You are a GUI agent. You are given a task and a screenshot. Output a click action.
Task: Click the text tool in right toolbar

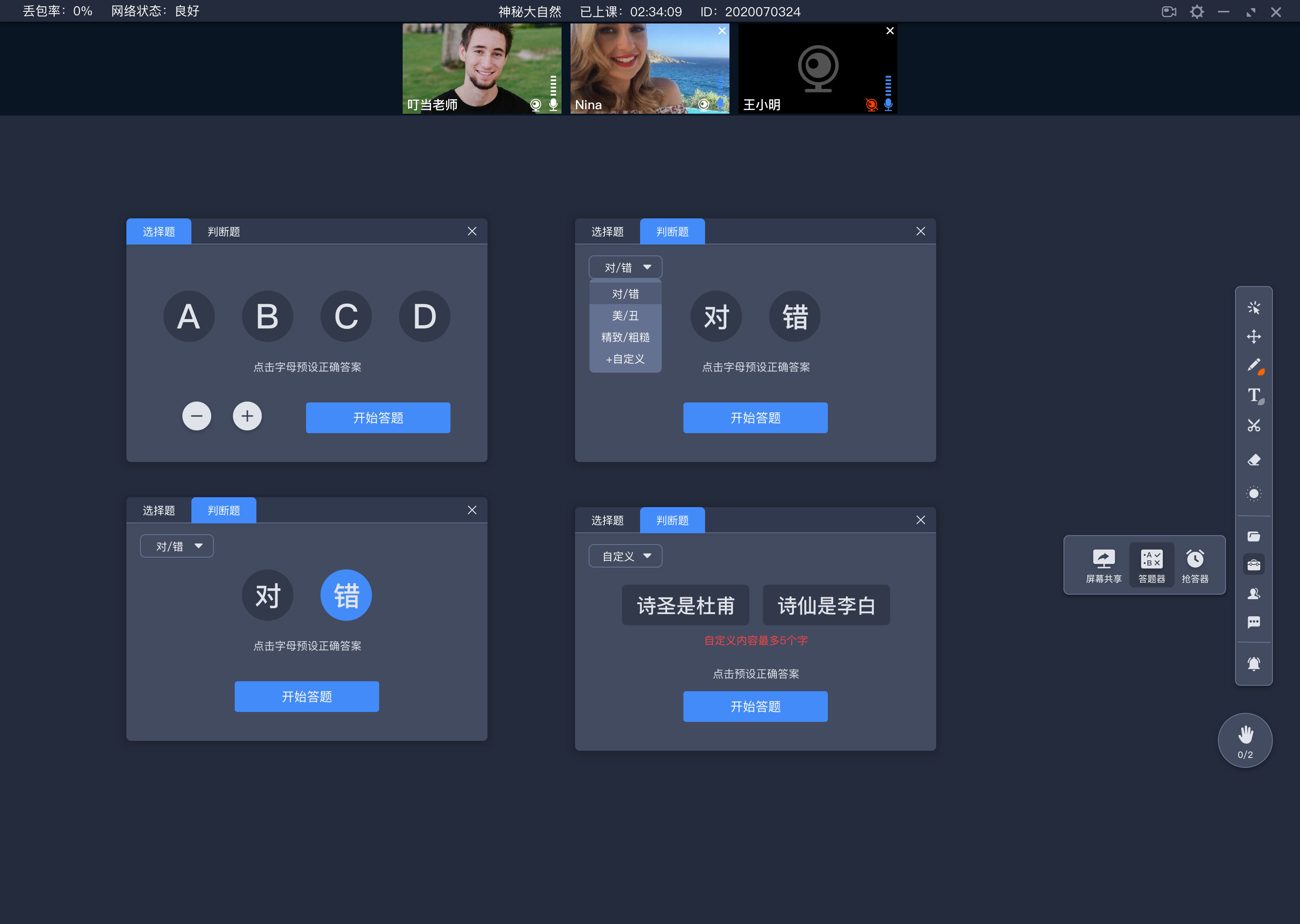[1253, 394]
